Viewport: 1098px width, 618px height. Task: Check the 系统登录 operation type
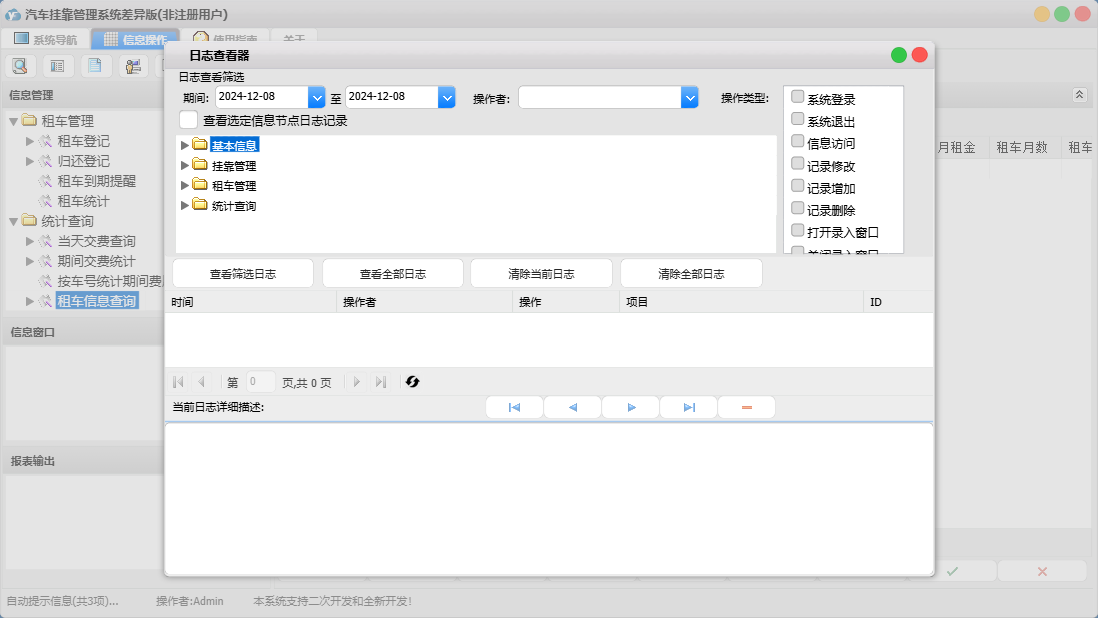tap(797, 97)
